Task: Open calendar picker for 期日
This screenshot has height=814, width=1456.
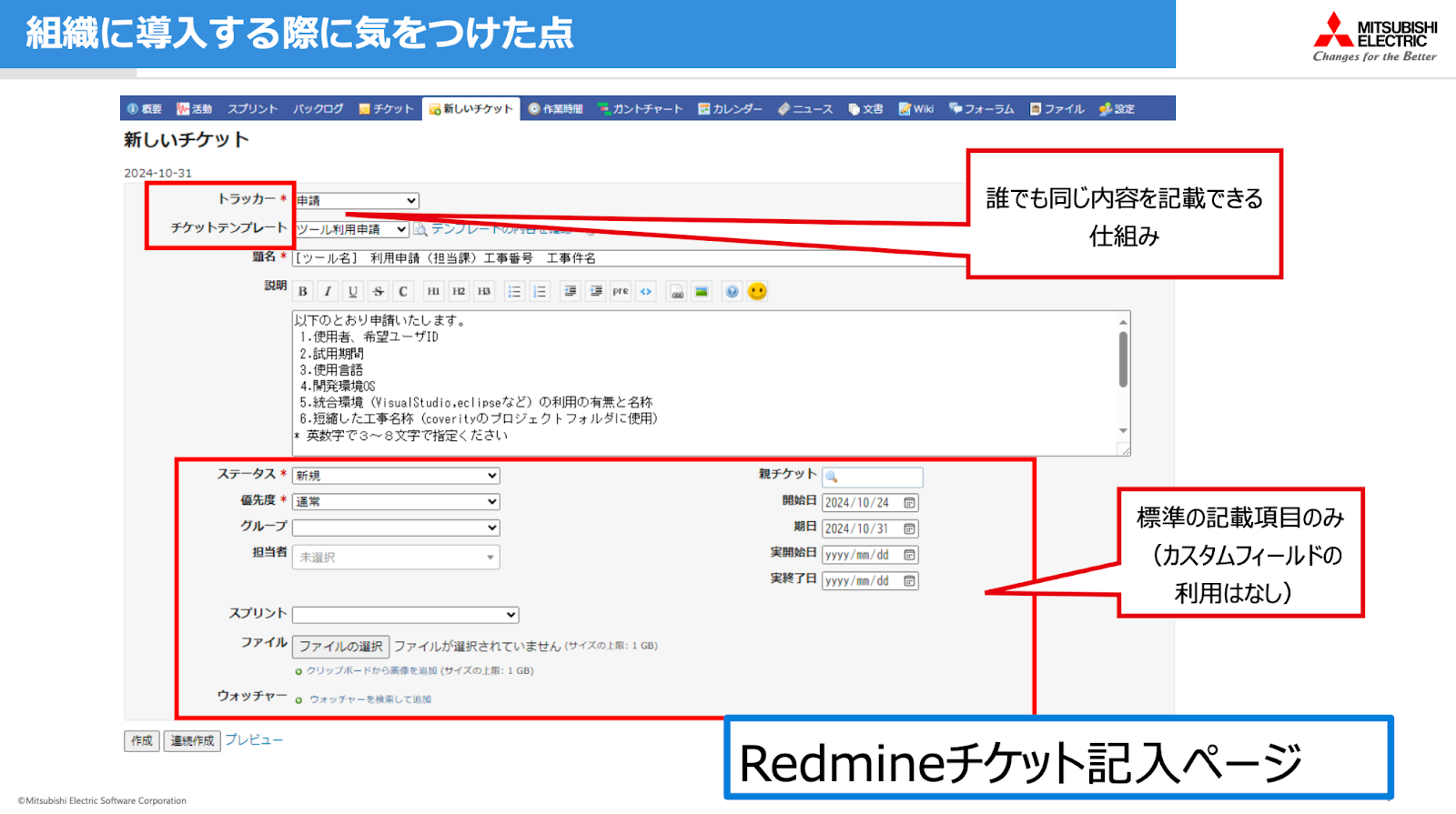Action: click(x=909, y=528)
